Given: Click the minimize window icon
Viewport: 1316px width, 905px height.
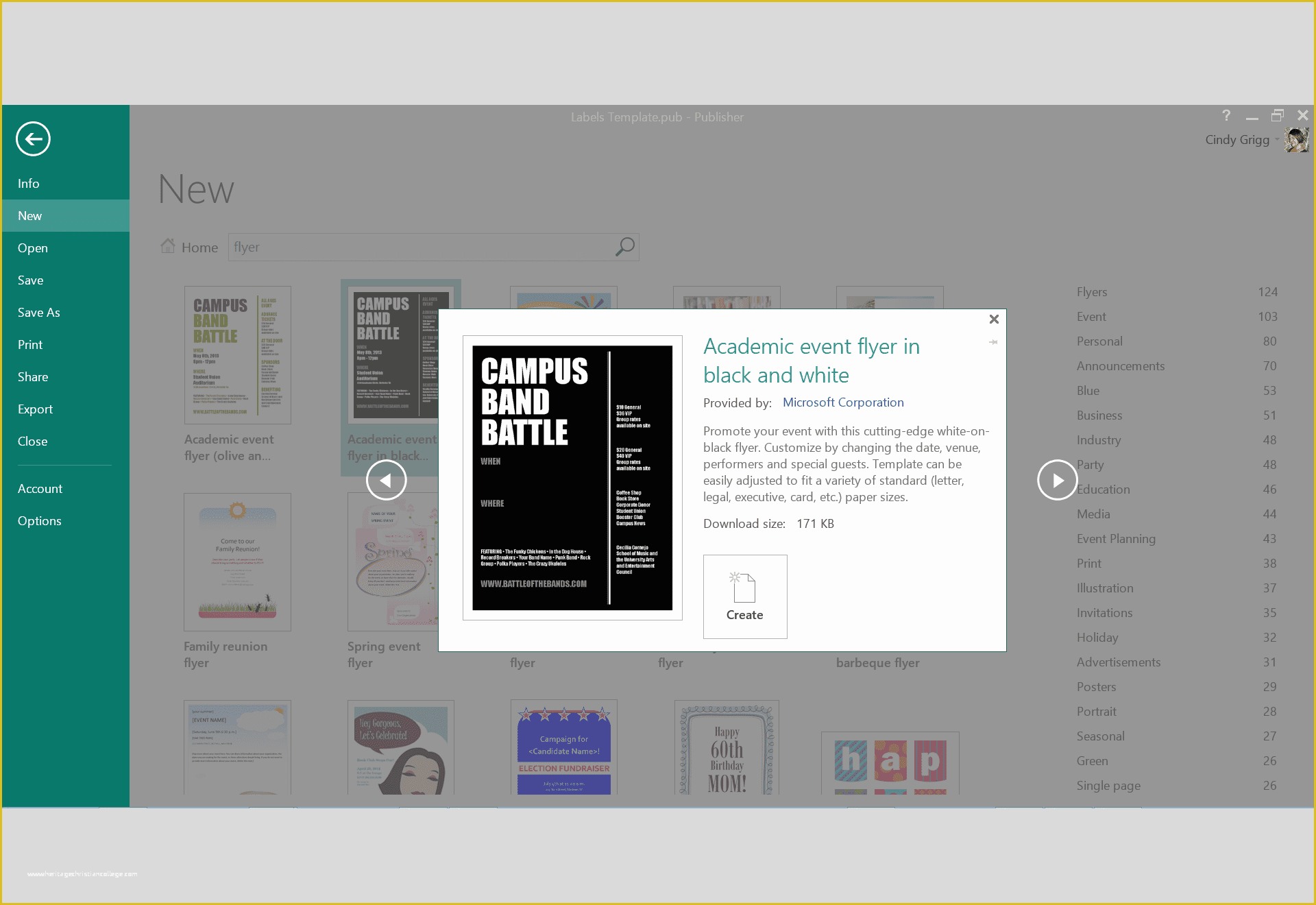Looking at the screenshot, I should 1250,116.
